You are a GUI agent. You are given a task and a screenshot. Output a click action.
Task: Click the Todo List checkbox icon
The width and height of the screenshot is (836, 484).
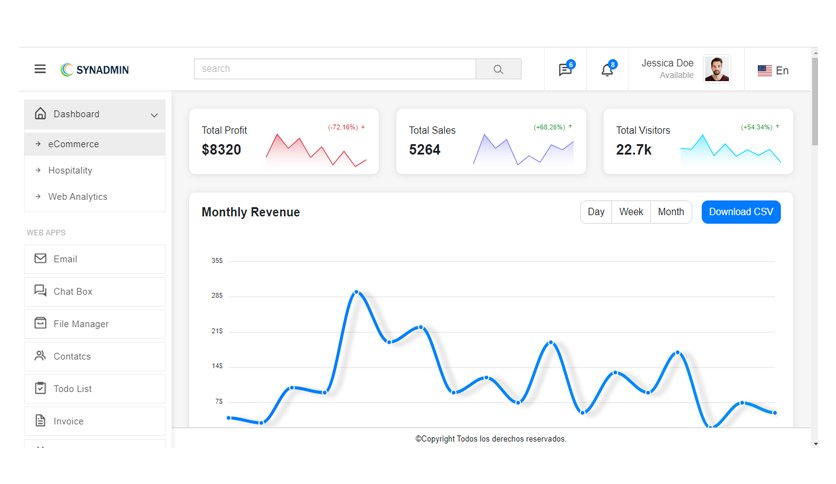41,388
